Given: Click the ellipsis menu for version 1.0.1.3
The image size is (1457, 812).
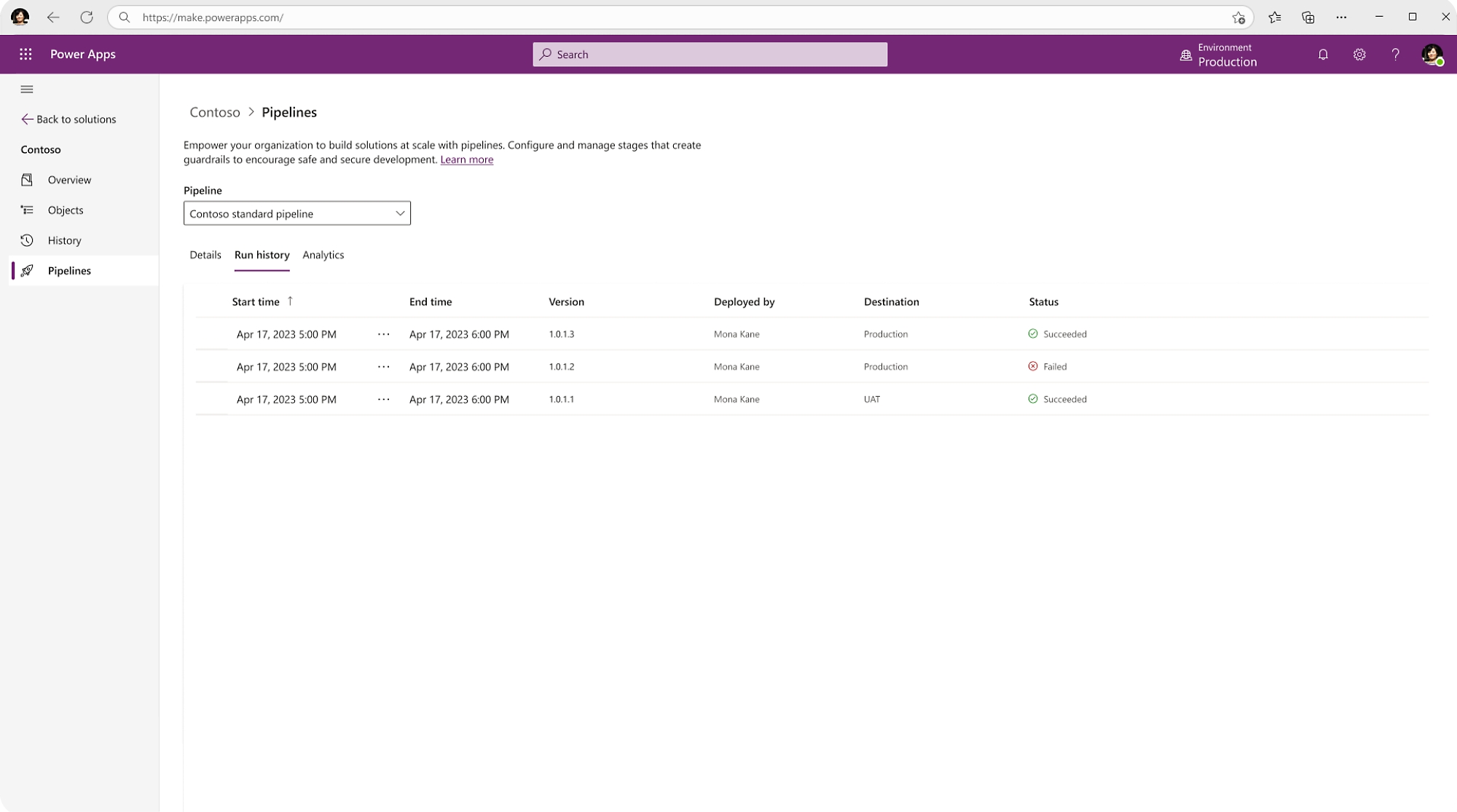Looking at the screenshot, I should (383, 333).
